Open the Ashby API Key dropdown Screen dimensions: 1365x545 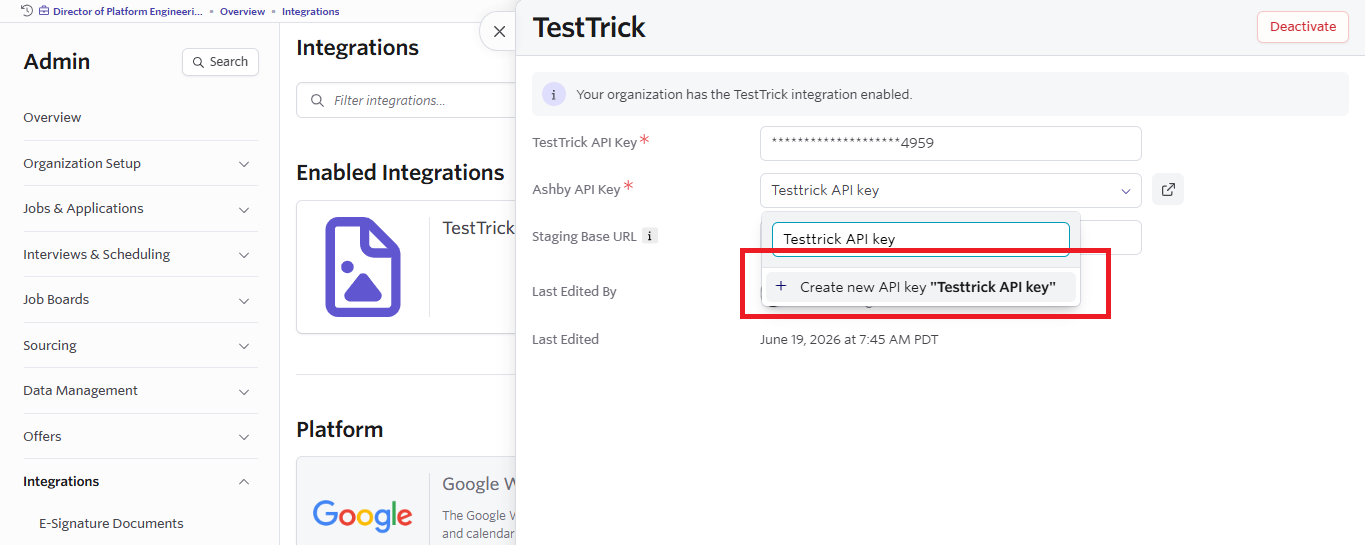950,190
